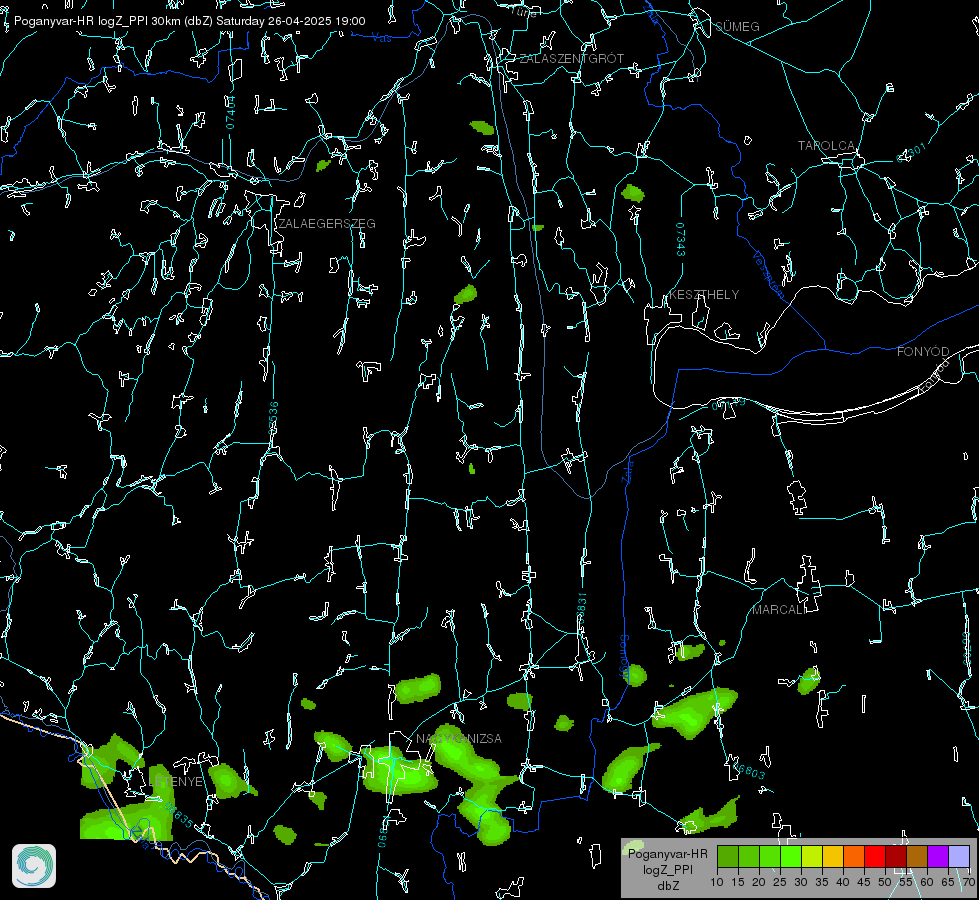Click road number label 07404
The height and width of the screenshot is (900, 979).
click(230, 113)
